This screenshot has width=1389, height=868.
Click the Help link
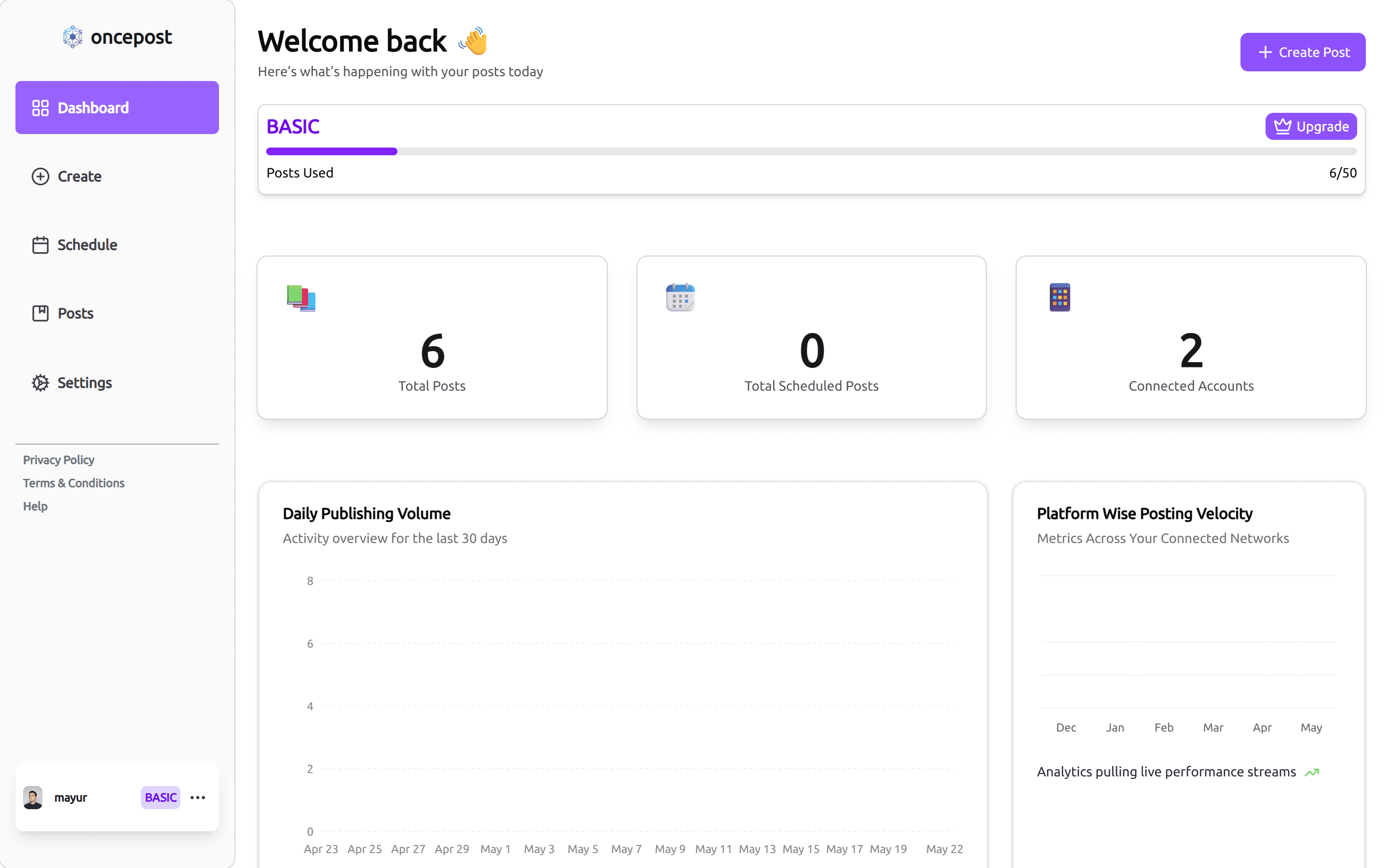[x=35, y=506]
